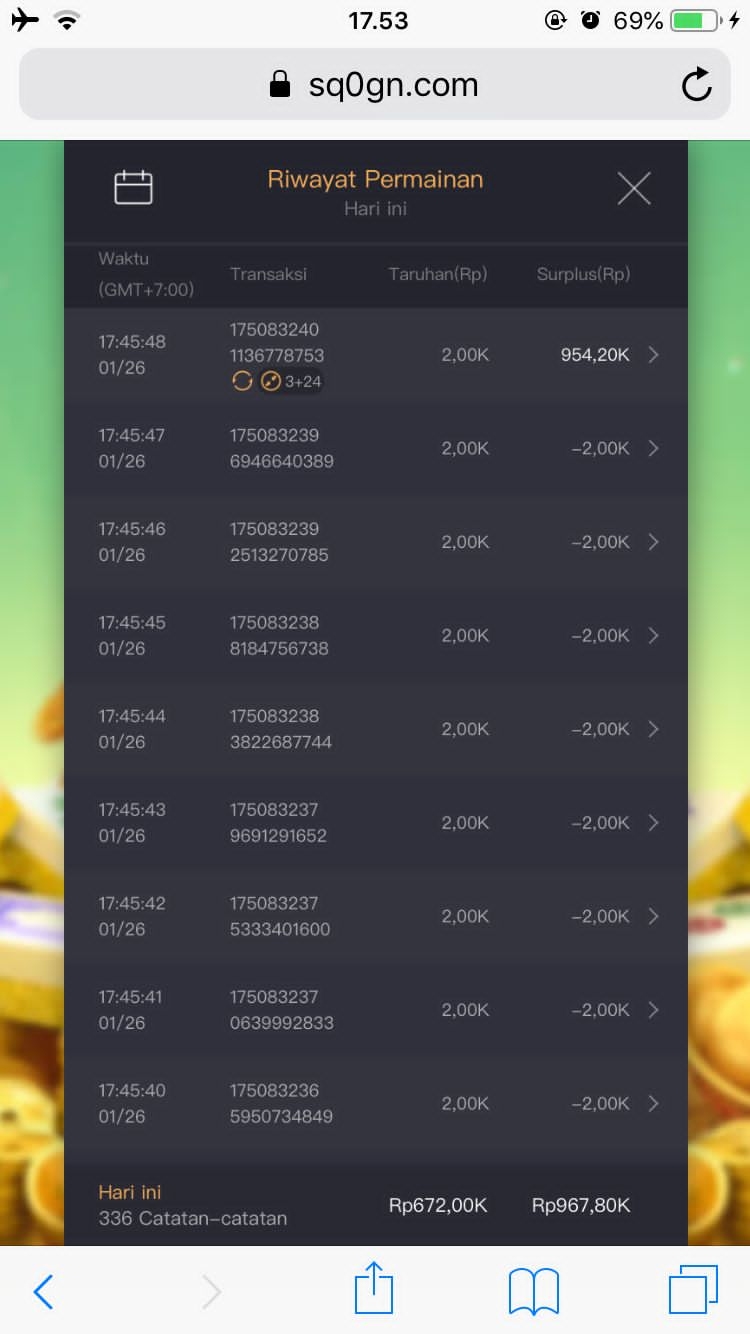Open the calendar date picker icon
Image resolution: width=750 pixels, height=1334 pixels.
(x=133, y=188)
